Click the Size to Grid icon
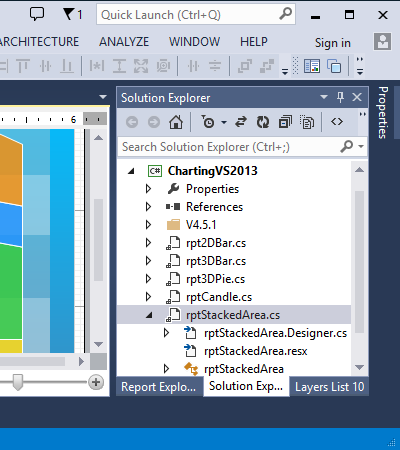 coord(163,66)
